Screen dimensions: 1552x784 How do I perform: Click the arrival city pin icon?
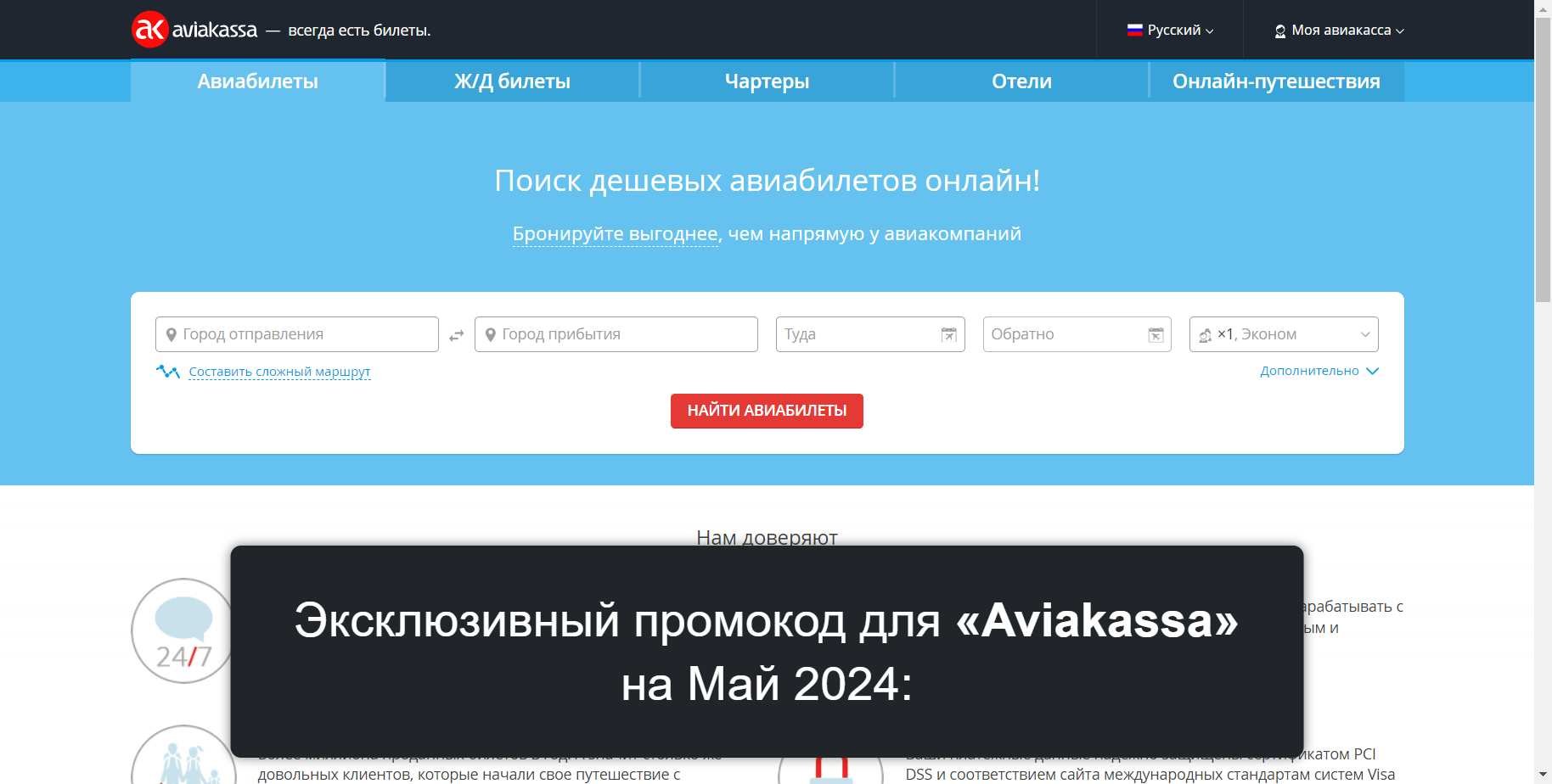coord(491,335)
